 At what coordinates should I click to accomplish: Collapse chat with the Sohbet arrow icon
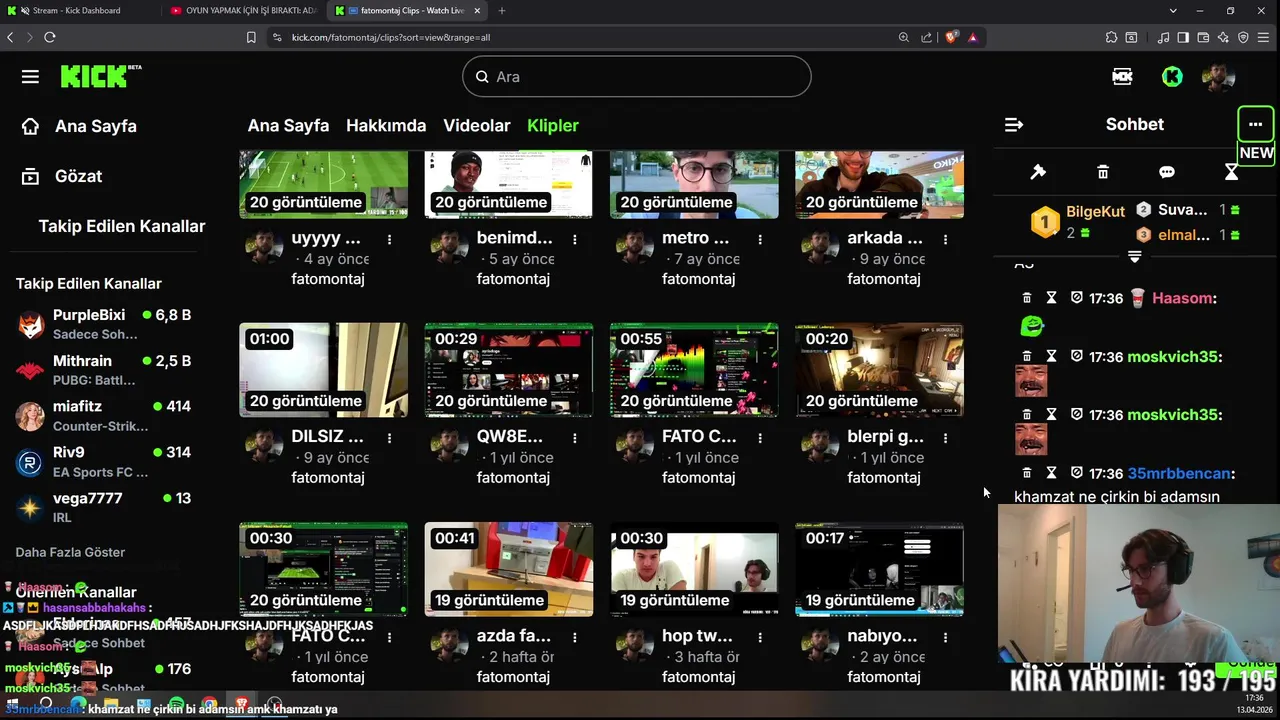pyautogui.click(x=1014, y=125)
